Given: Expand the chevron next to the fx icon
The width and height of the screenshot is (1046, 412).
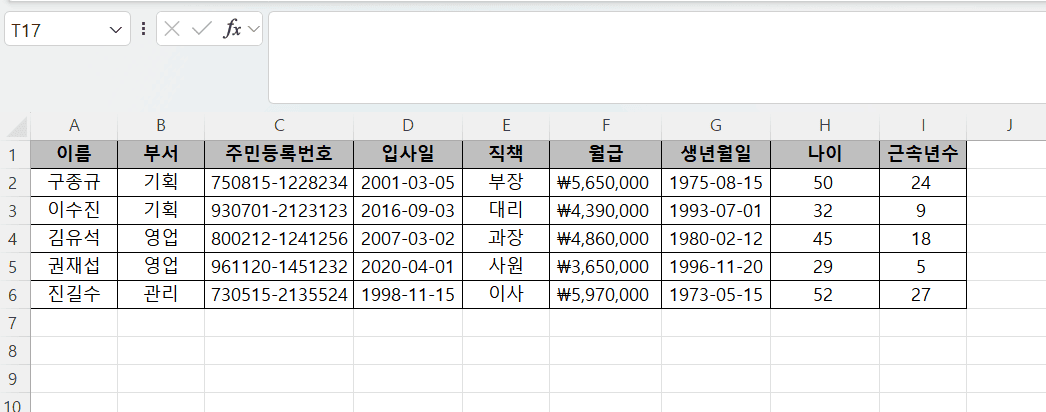Looking at the screenshot, I should pyautogui.click(x=253, y=29).
